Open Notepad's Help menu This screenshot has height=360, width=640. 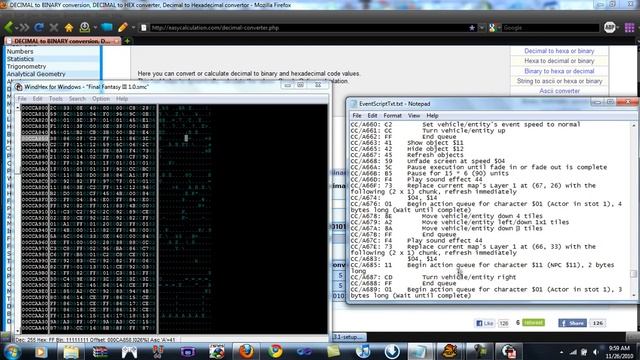coord(432,116)
